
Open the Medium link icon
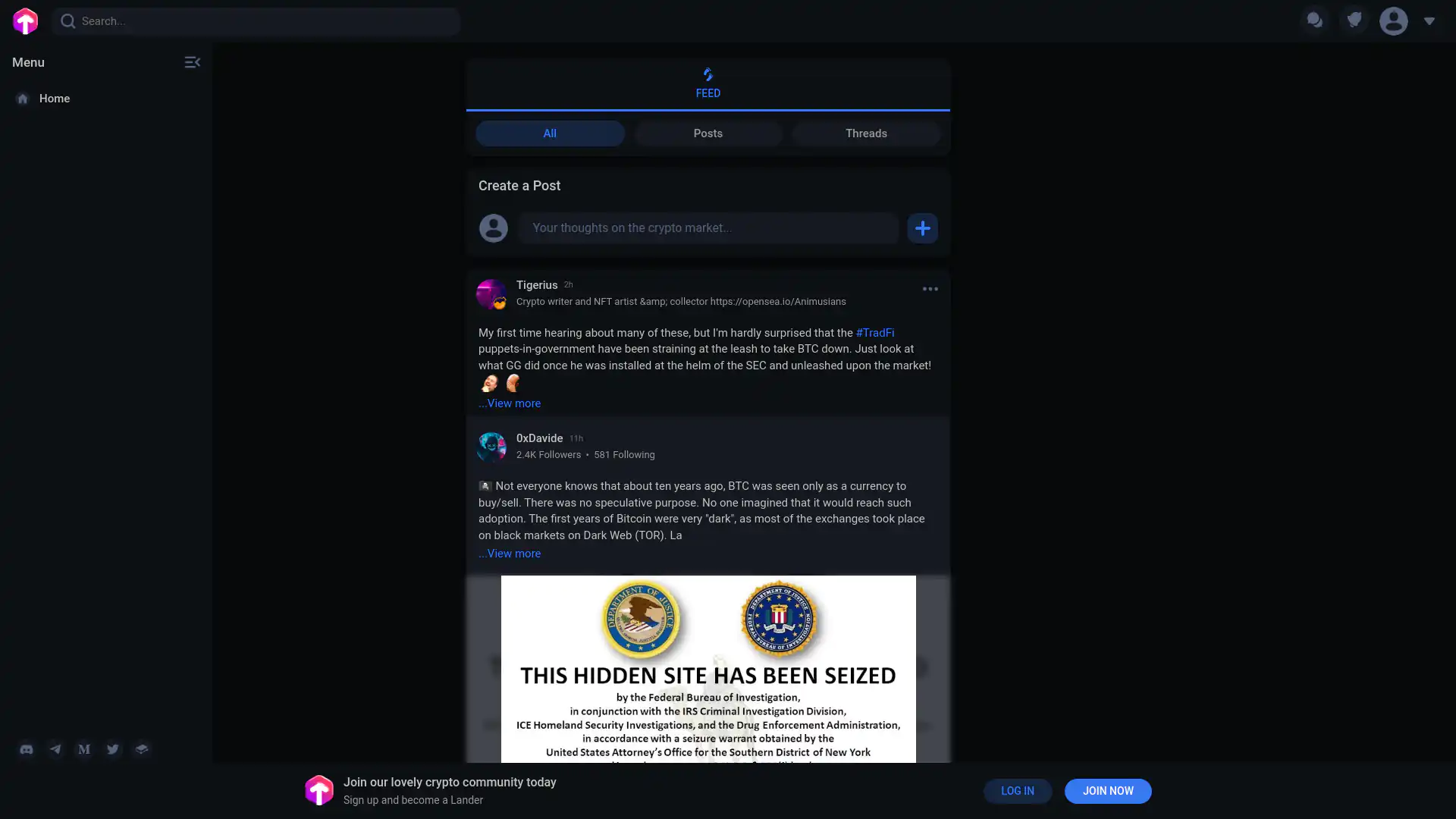pyautogui.click(x=84, y=749)
